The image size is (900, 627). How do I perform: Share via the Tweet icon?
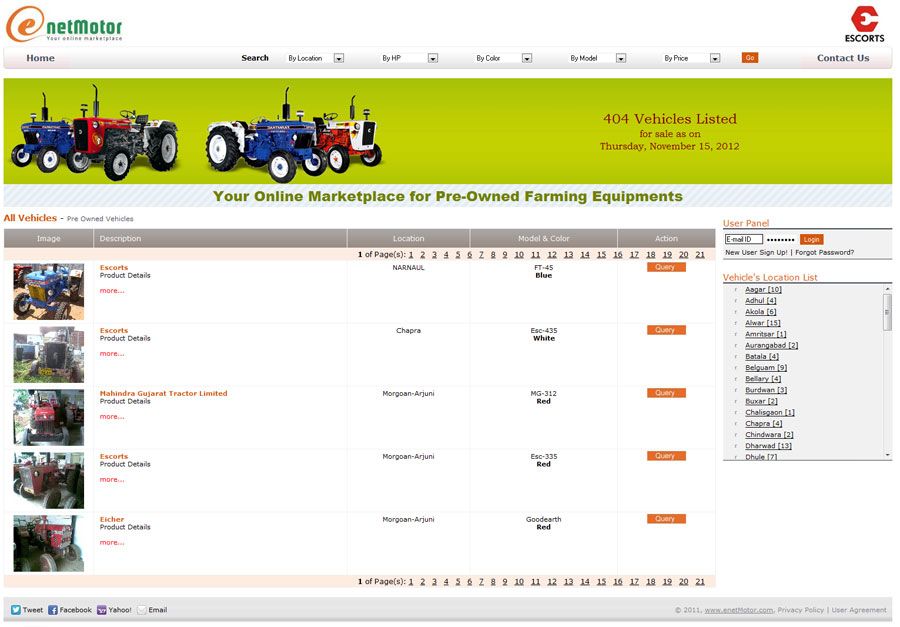16,610
